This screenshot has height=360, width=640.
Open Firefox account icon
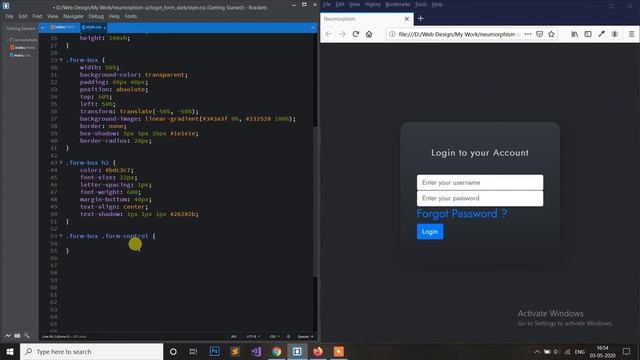(614, 34)
